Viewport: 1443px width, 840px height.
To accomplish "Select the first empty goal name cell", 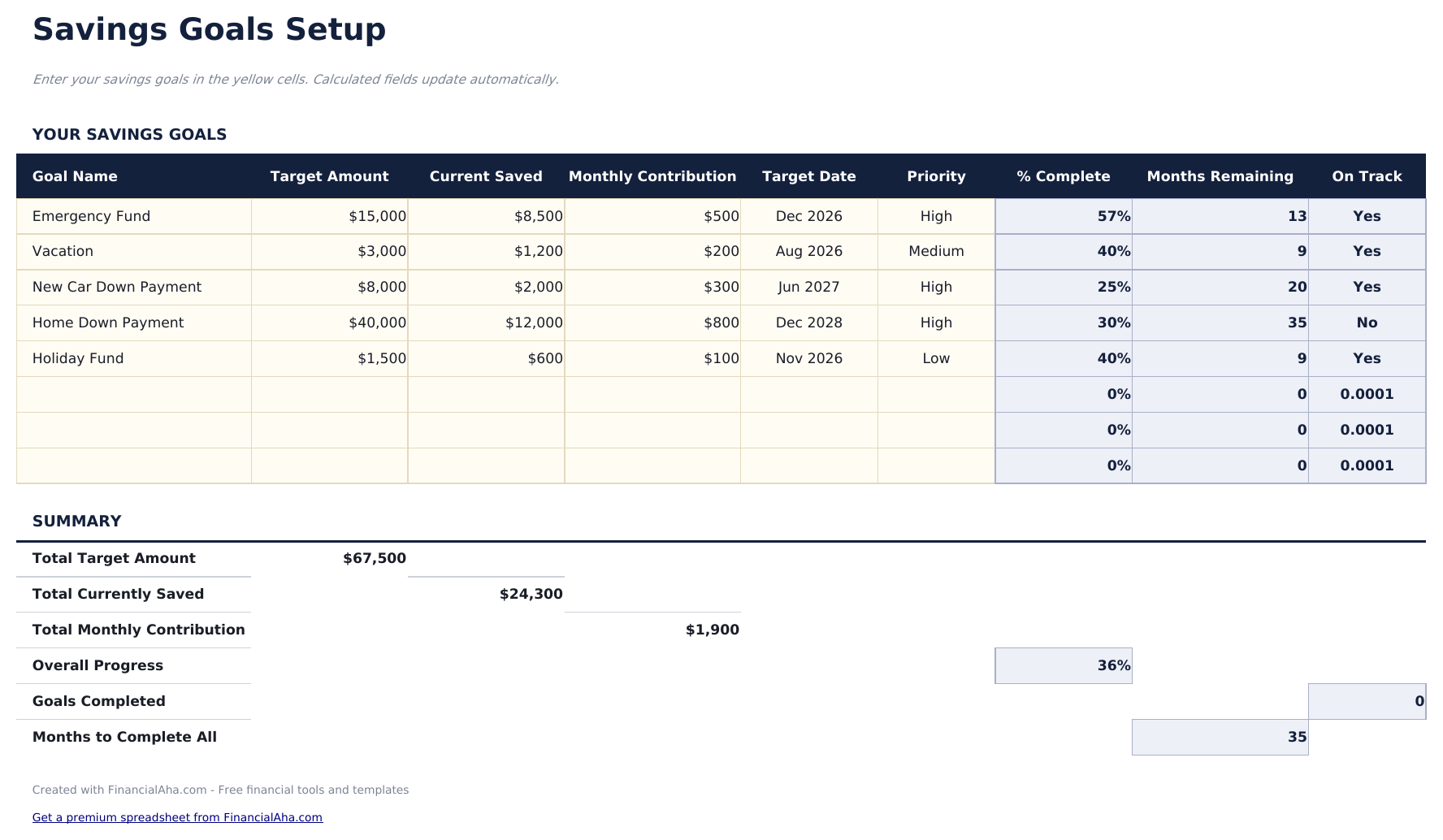I will [x=133, y=394].
